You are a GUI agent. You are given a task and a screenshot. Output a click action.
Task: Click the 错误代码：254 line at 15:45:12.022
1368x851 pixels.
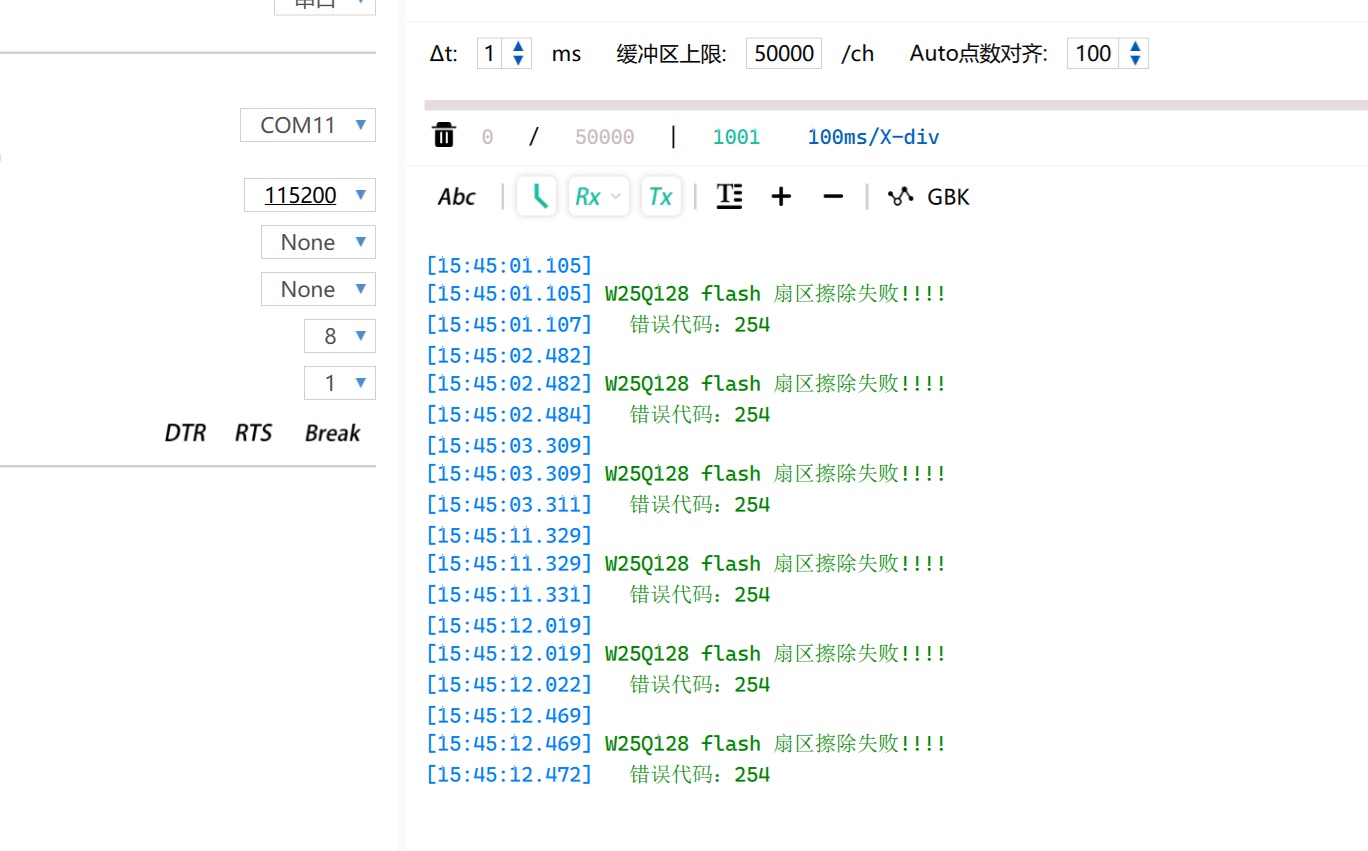(700, 684)
